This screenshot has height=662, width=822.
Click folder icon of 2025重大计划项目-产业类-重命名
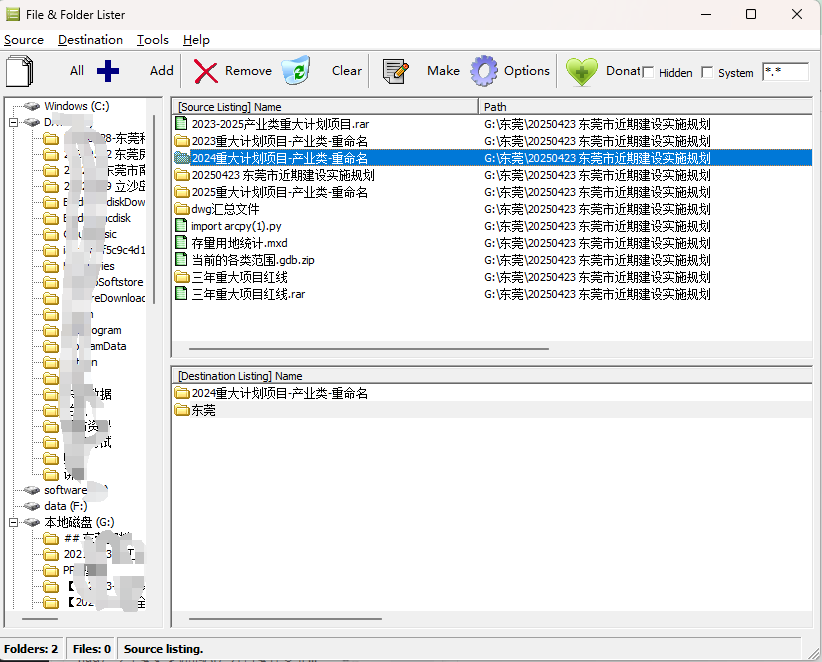pyautogui.click(x=181, y=192)
